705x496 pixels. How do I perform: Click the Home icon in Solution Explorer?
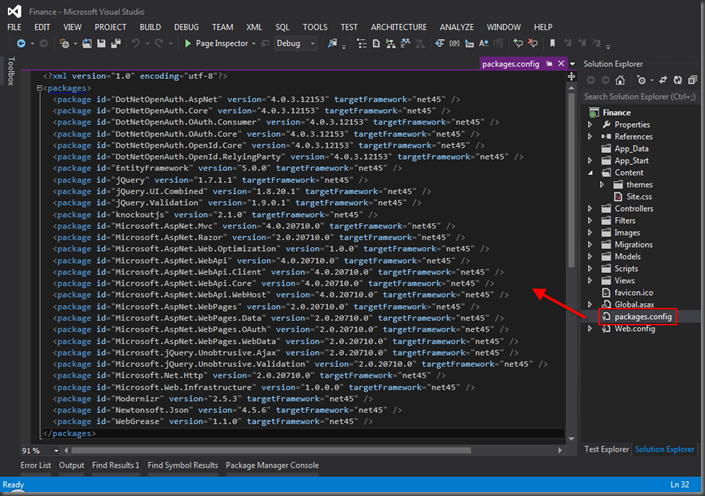coord(620,80)
